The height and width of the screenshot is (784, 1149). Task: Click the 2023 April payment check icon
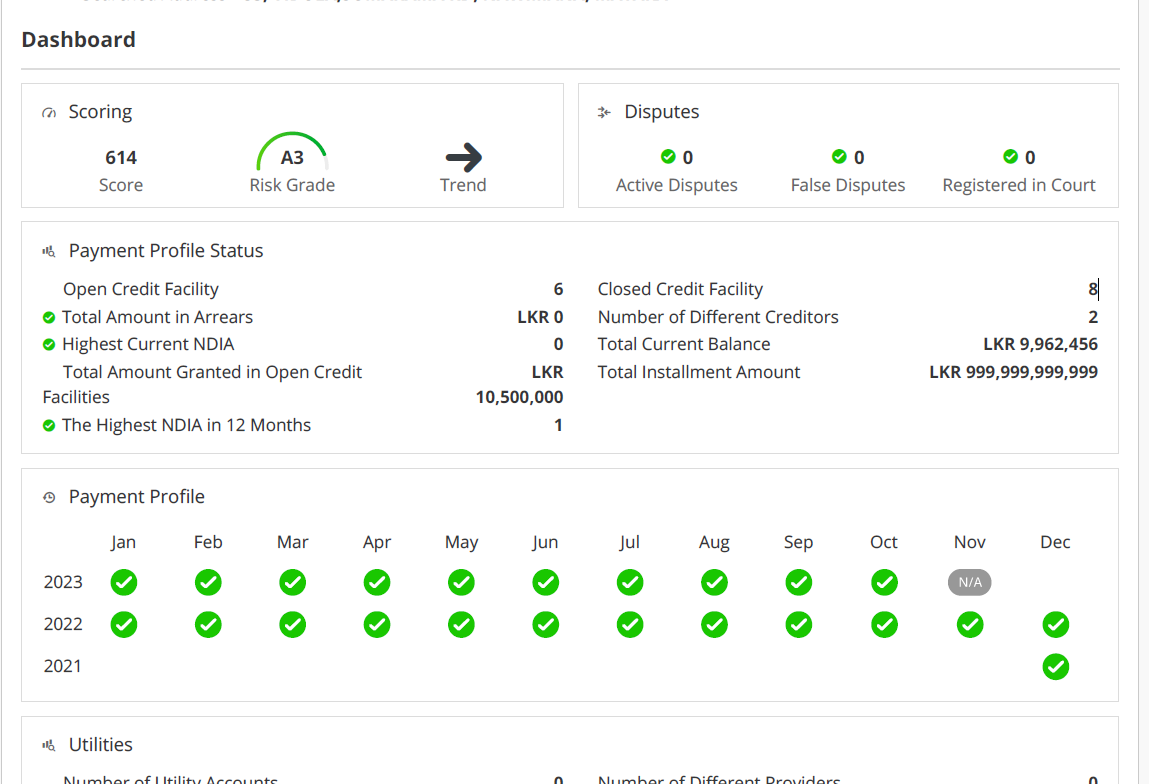(x=377, y=583)
